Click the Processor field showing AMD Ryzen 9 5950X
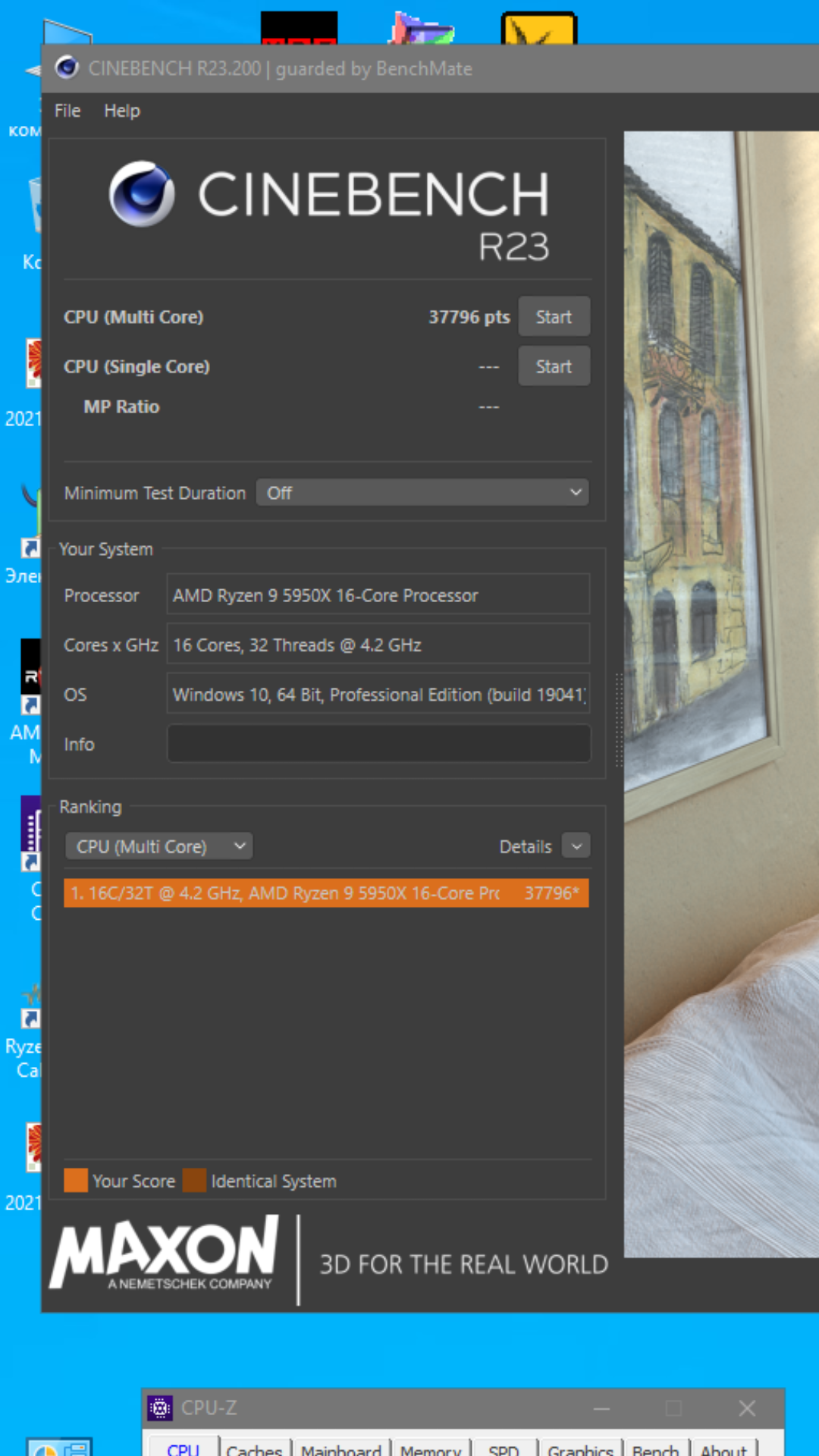 pyautogui.click(x=378, y=595)
